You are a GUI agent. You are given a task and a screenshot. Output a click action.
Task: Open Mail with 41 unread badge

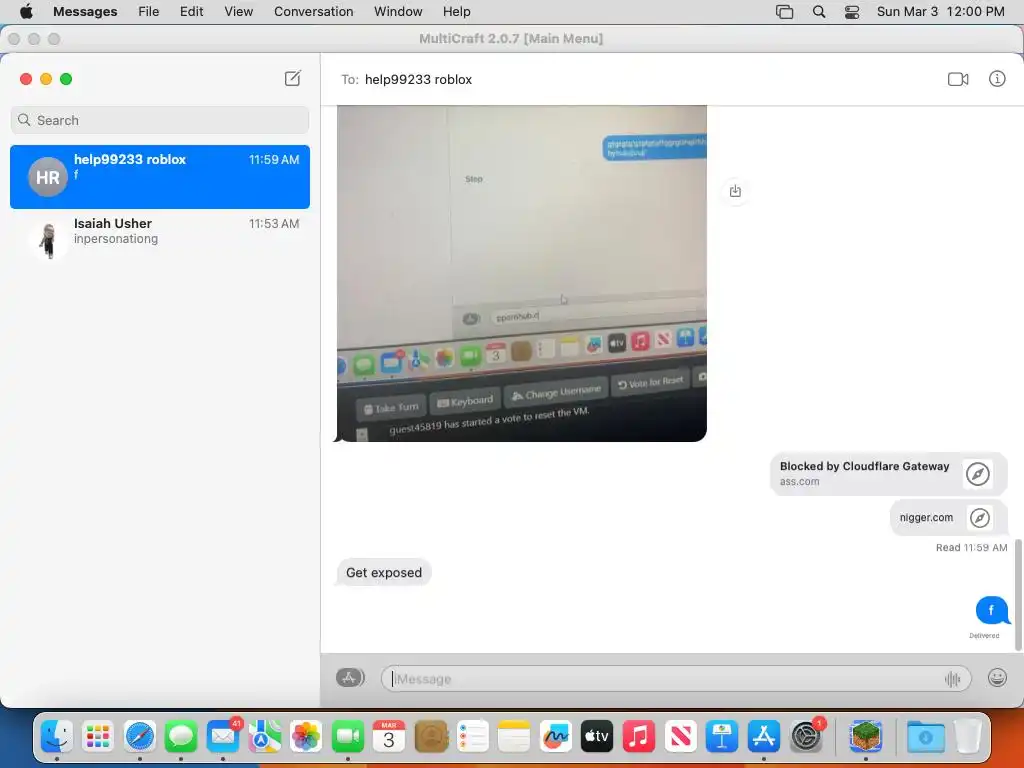[x=223, y=737]
